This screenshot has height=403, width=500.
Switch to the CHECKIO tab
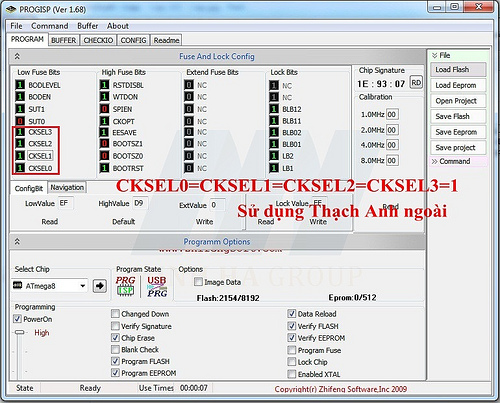[98, 40]
